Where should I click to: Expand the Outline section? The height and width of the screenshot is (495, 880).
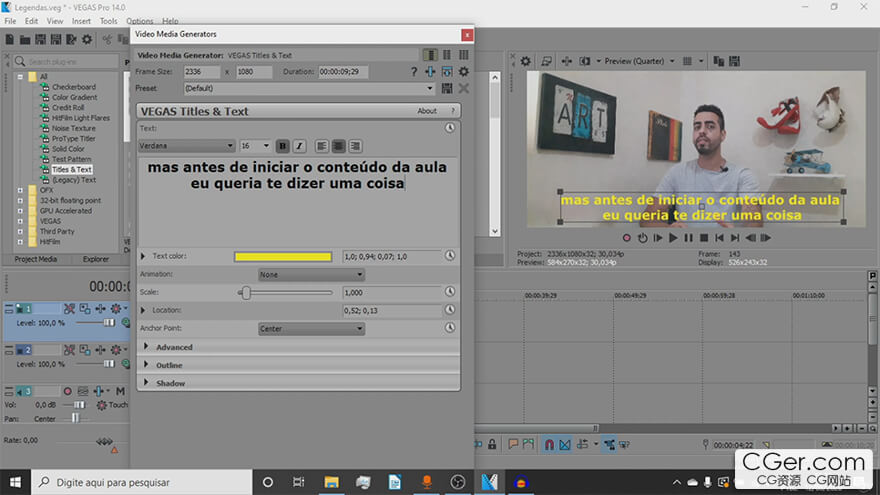146,365
